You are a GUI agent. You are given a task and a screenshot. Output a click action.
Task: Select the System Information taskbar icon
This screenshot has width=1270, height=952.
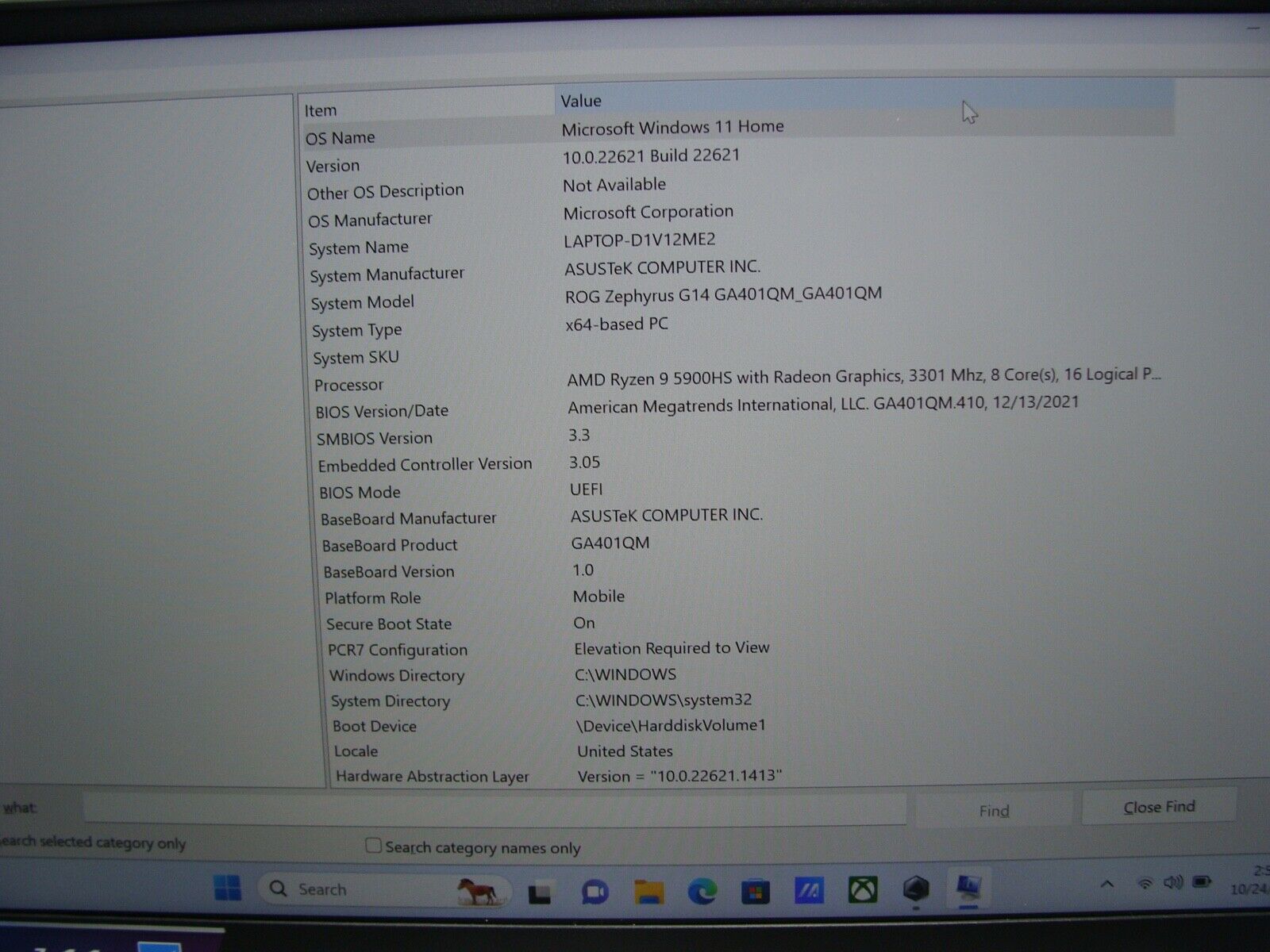968,887
